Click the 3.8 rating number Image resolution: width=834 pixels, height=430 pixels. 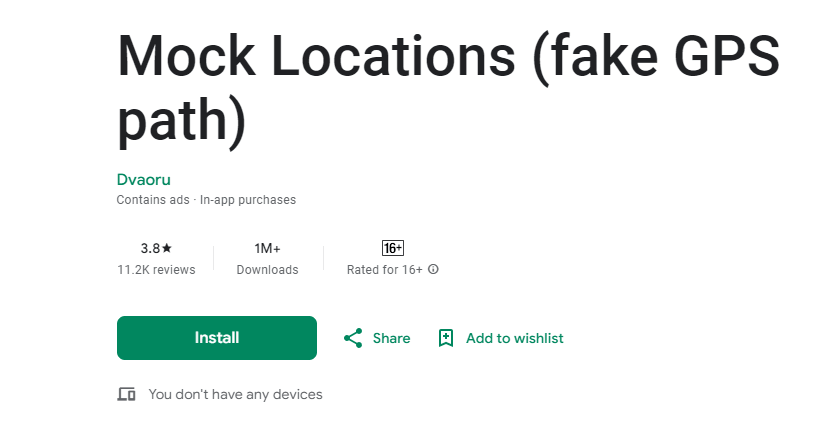[x=150, y=248]
